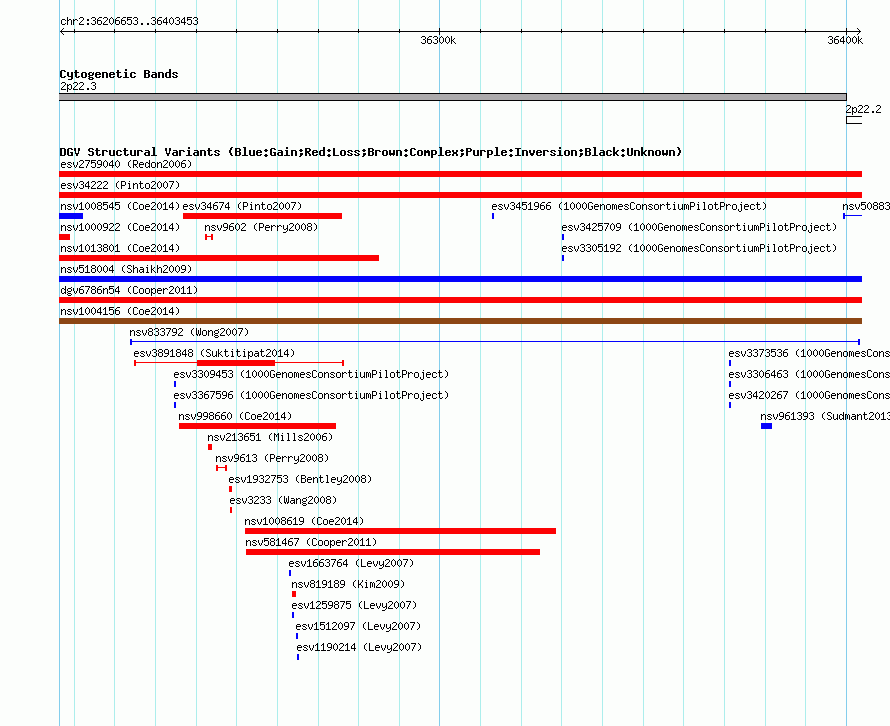Click the brown complex bar of nsv1004156
Viewport: 890px width, 726px height.
pos(460,321)
